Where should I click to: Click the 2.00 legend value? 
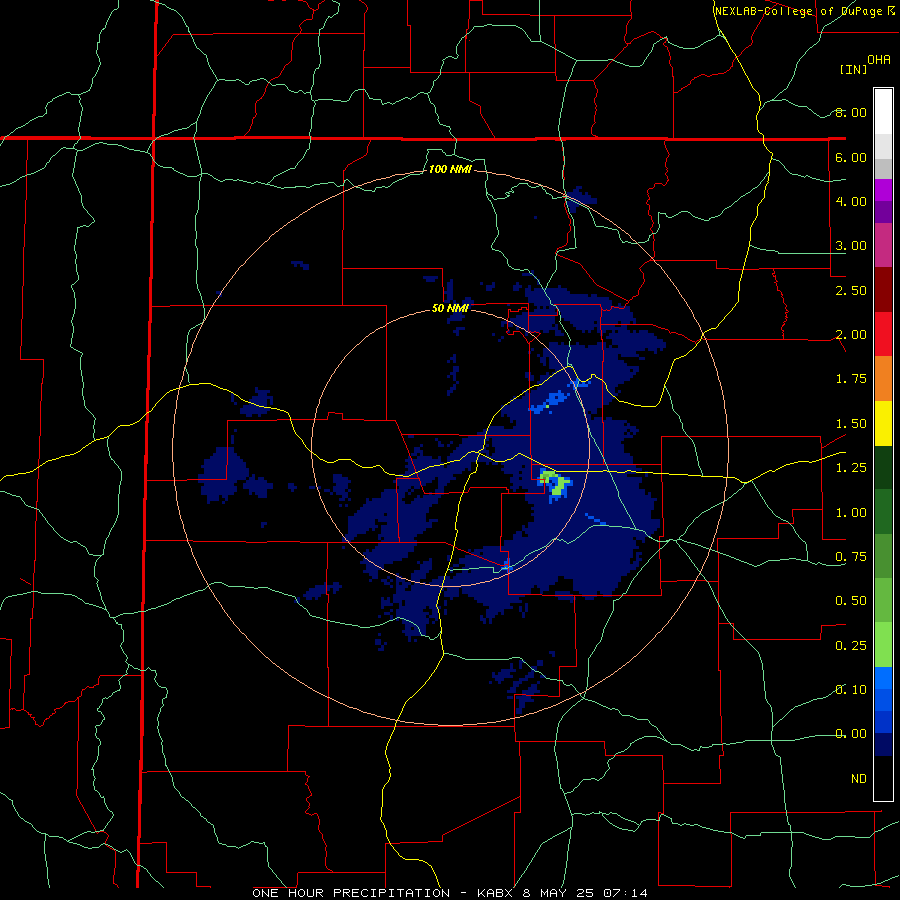pyautogui.click(x=851, y=335)
